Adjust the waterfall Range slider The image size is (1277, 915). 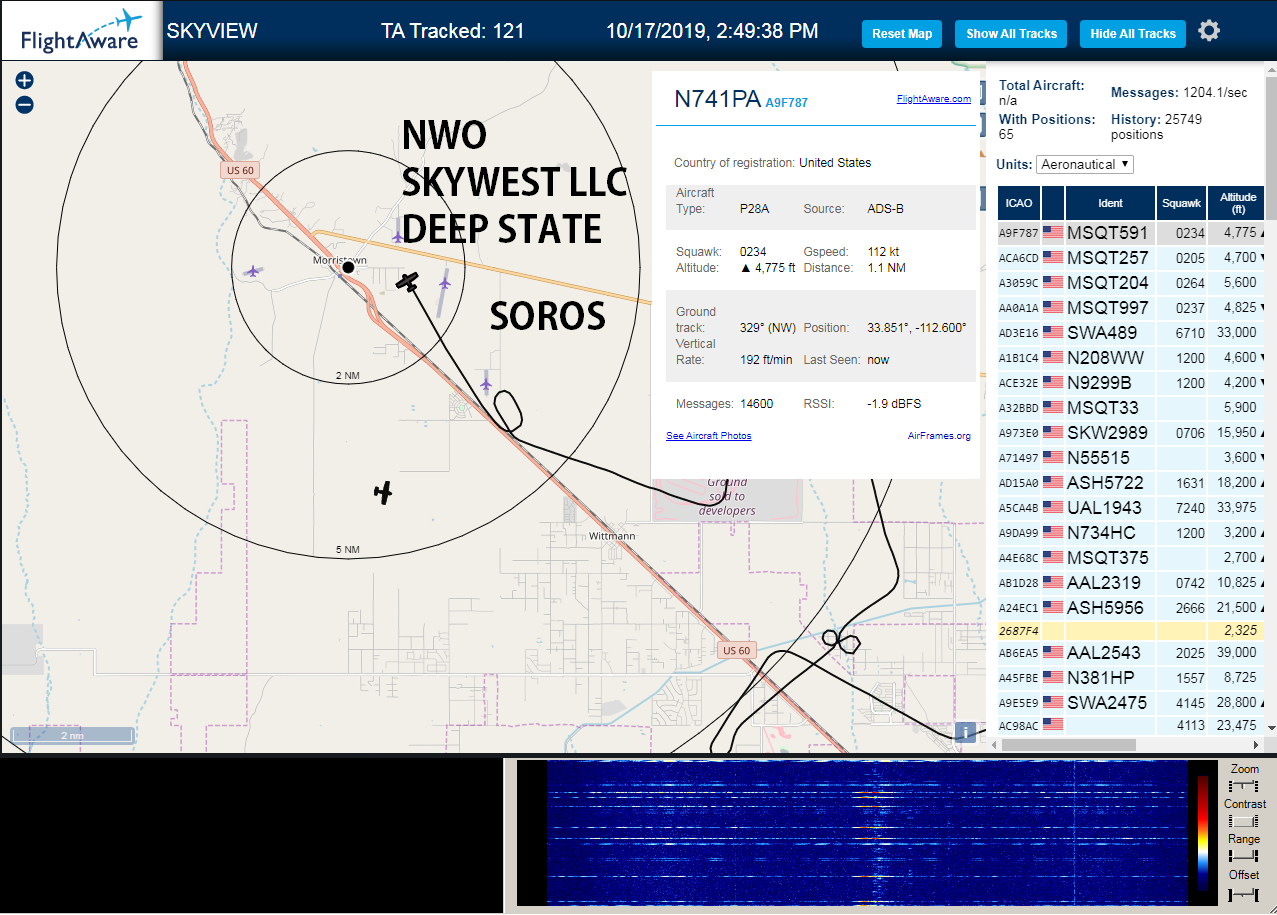click(x=1244, y=857)
